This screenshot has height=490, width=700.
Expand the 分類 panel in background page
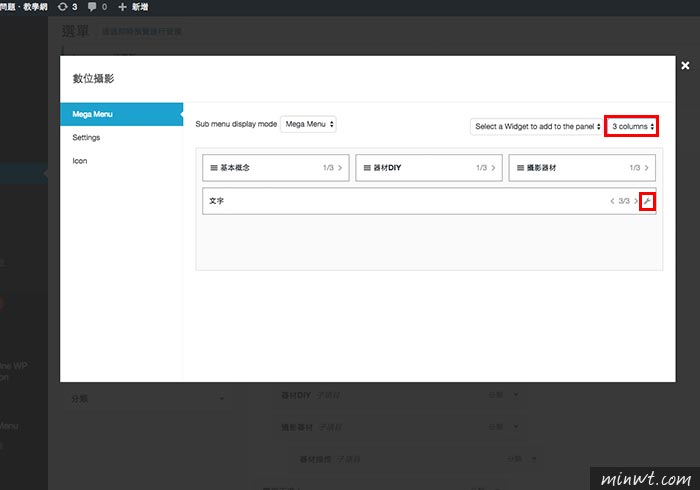coord(222,398)
